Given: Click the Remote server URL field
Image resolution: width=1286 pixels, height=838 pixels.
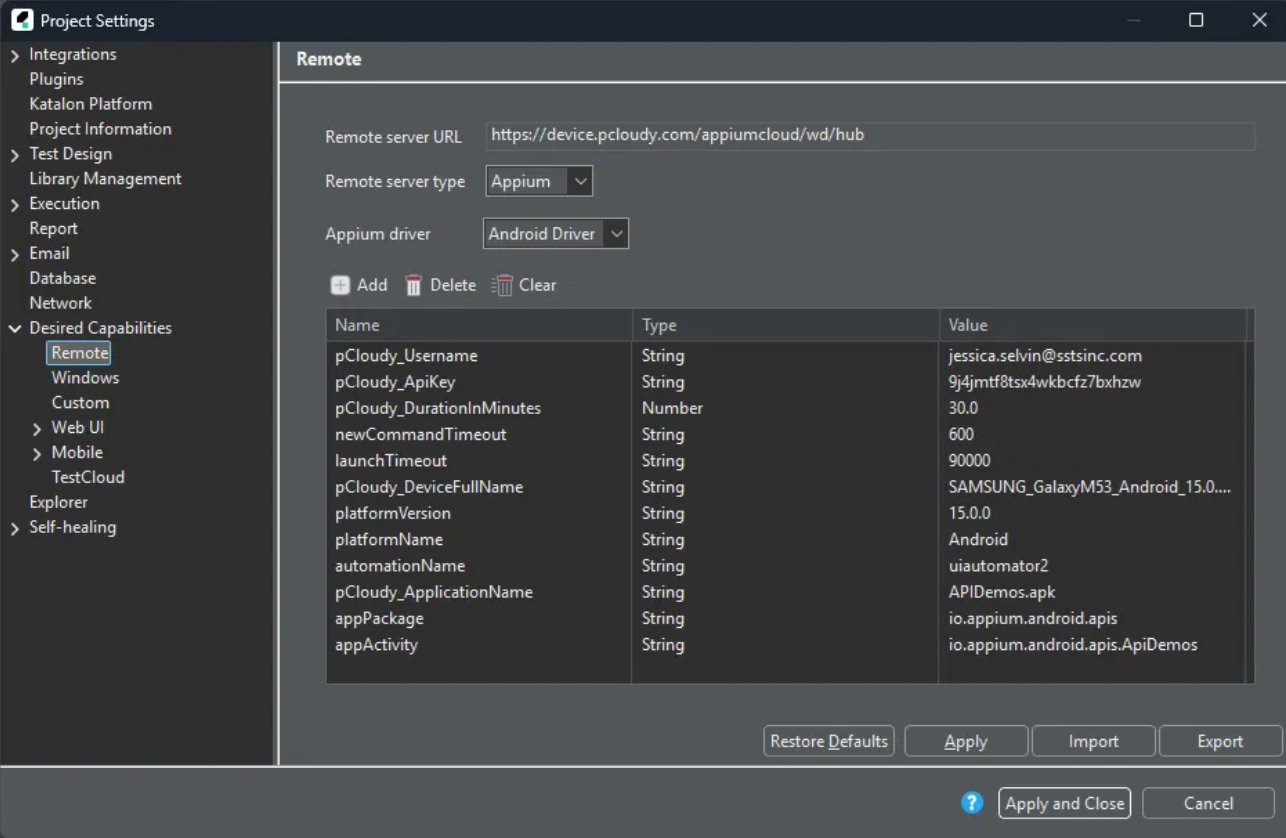Looking at the screenshot, I should click(870, 135).
